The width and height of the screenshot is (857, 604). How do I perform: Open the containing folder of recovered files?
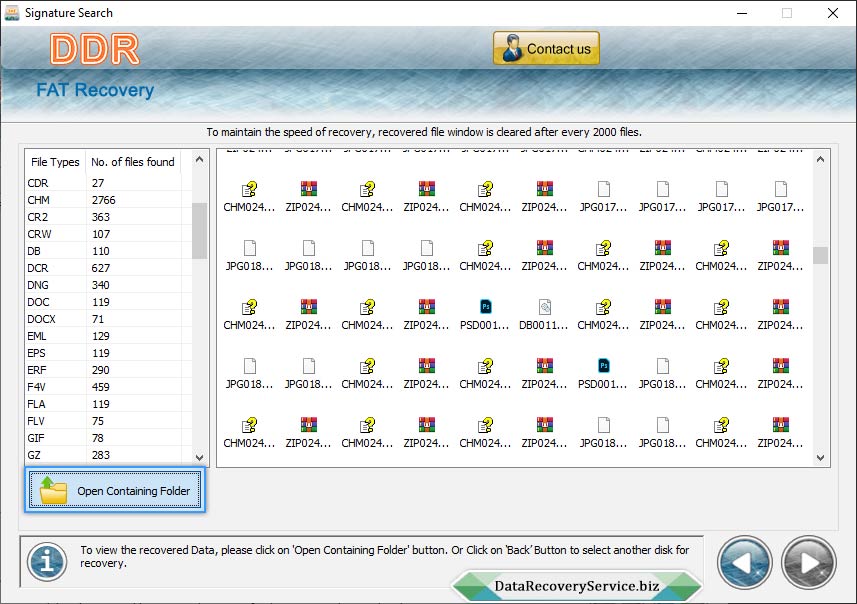point(115,490)
